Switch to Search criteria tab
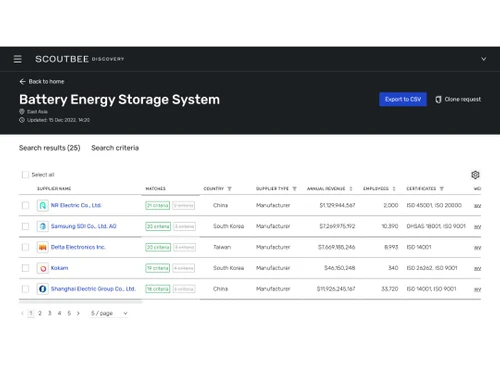 pyautogui.click(x=115, y=148)
